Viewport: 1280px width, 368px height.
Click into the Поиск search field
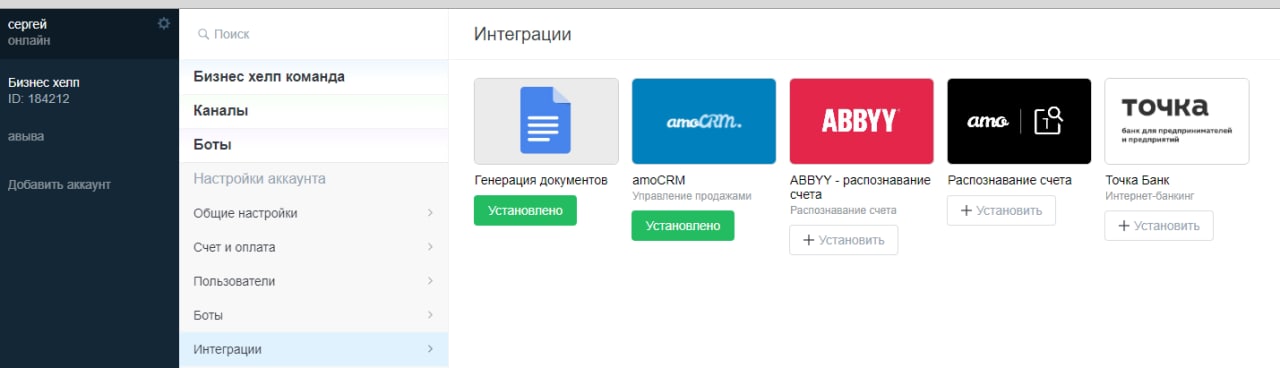(x=314, y=34)
